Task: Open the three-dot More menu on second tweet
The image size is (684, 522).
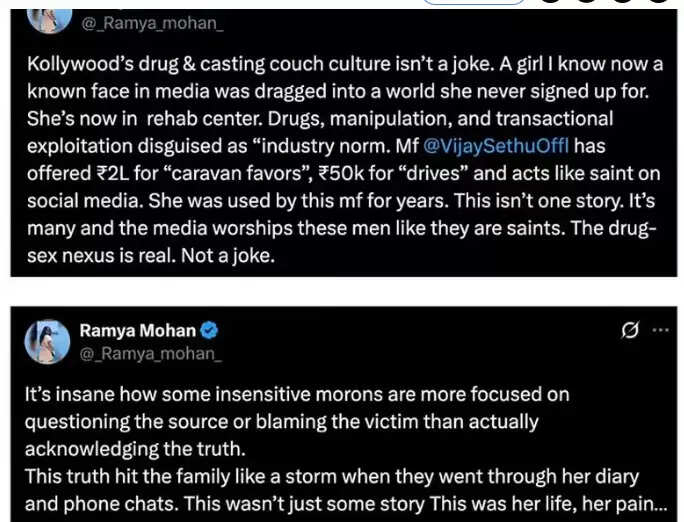Action: point(660,331)
